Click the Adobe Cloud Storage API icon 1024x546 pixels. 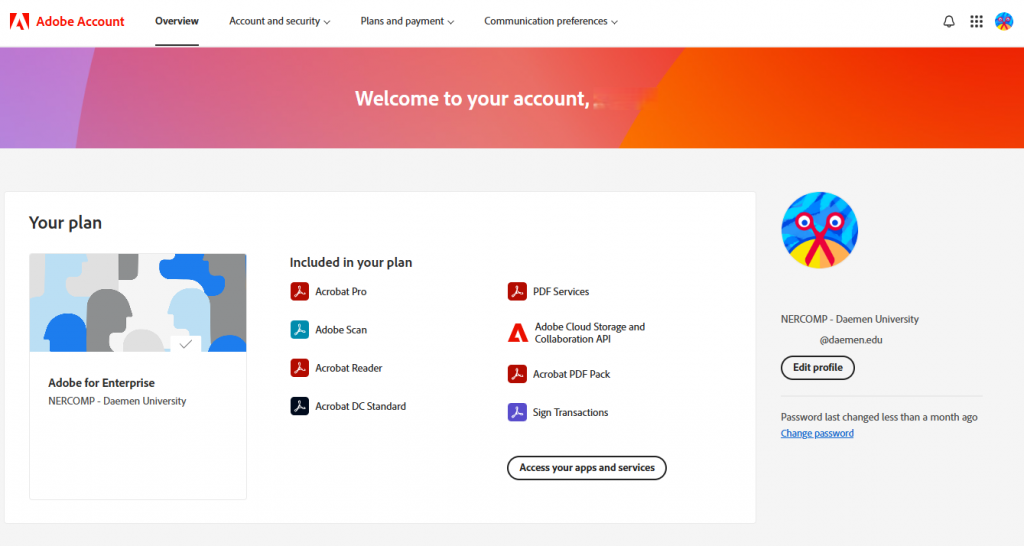click(517, 333)
